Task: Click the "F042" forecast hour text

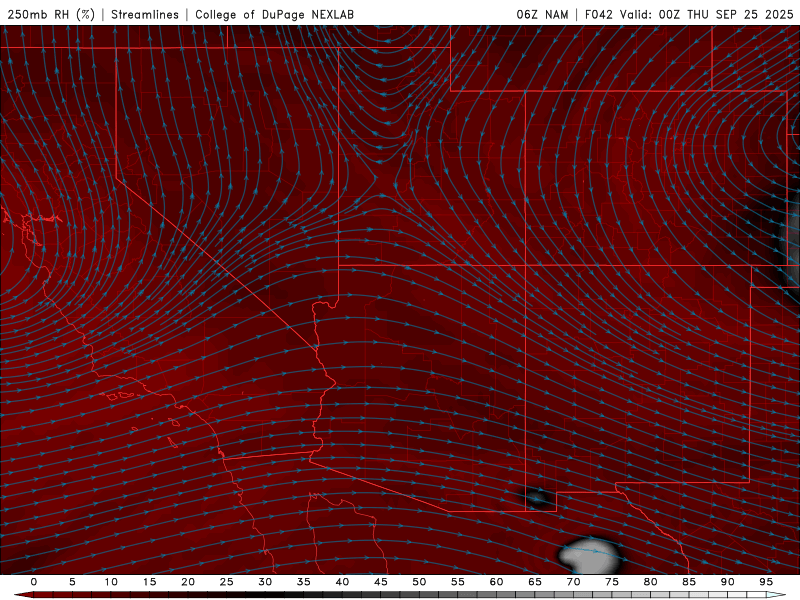Action: [x=598, y=14]
